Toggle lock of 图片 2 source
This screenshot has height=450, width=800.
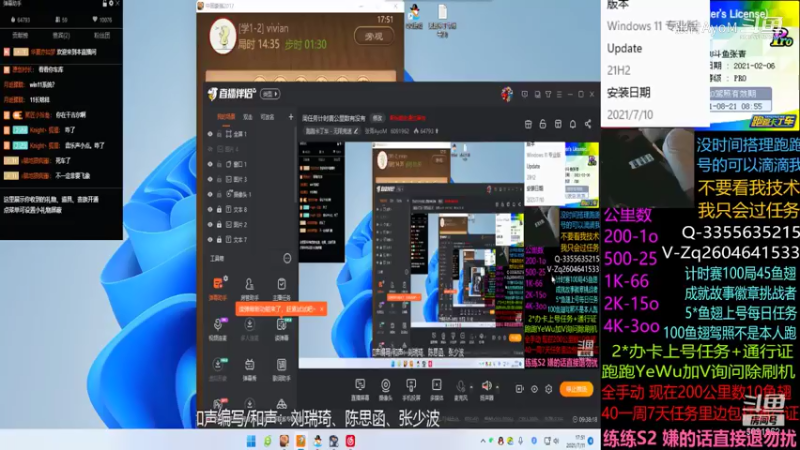coord(219,224)
